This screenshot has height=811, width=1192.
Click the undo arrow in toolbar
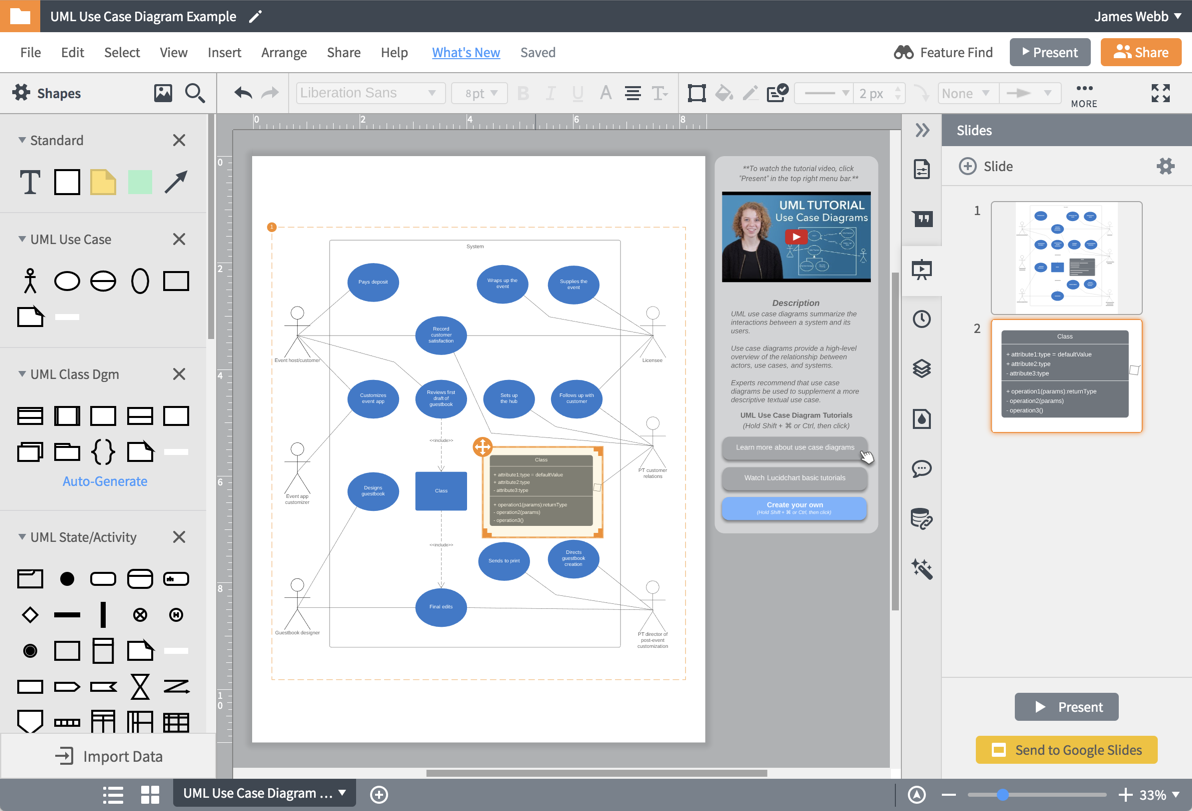[x=243, y=93]
